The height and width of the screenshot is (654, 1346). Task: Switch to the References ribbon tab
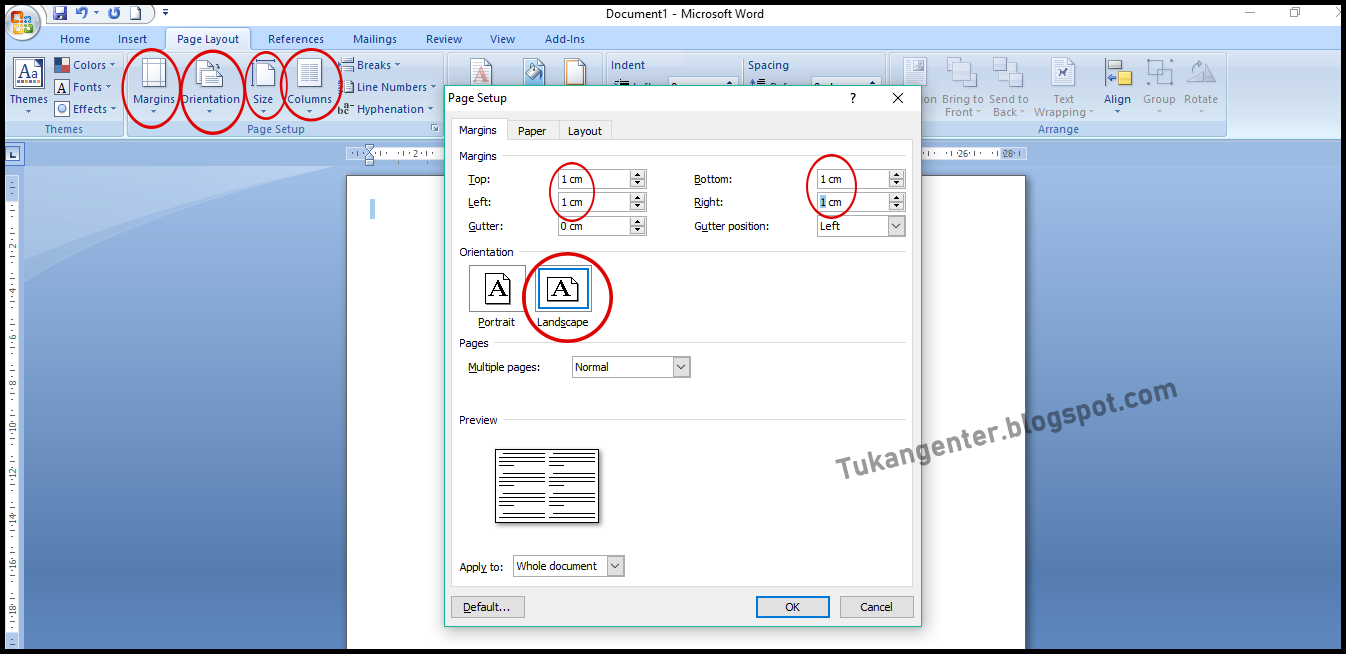pos(296,39)
